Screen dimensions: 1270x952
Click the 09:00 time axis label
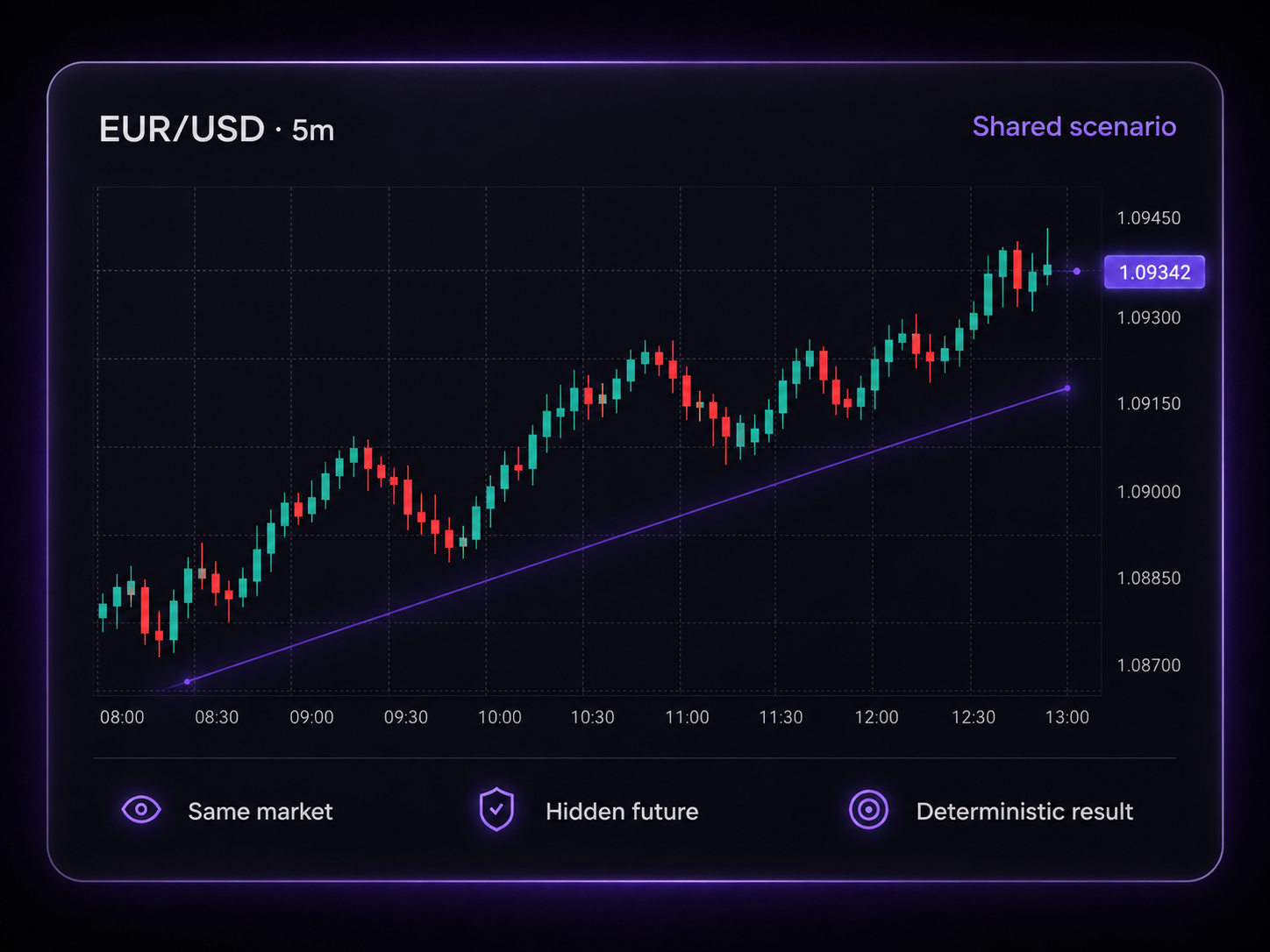tap(311, 717)
